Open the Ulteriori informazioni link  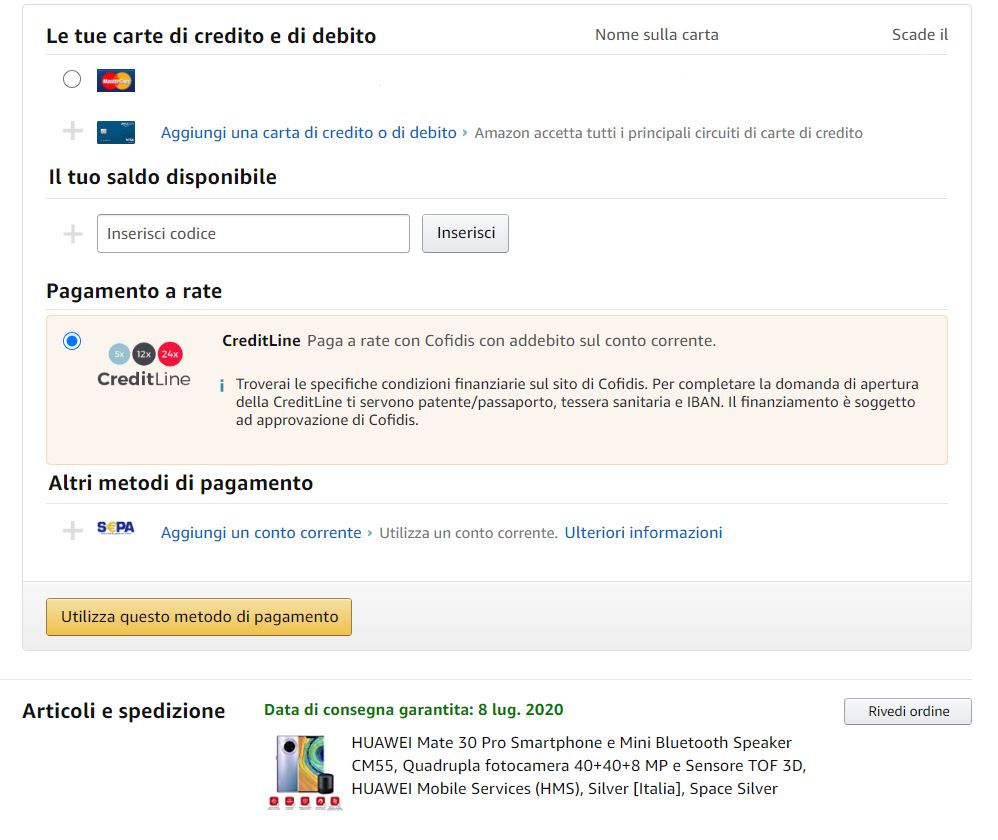coord(643,533)
